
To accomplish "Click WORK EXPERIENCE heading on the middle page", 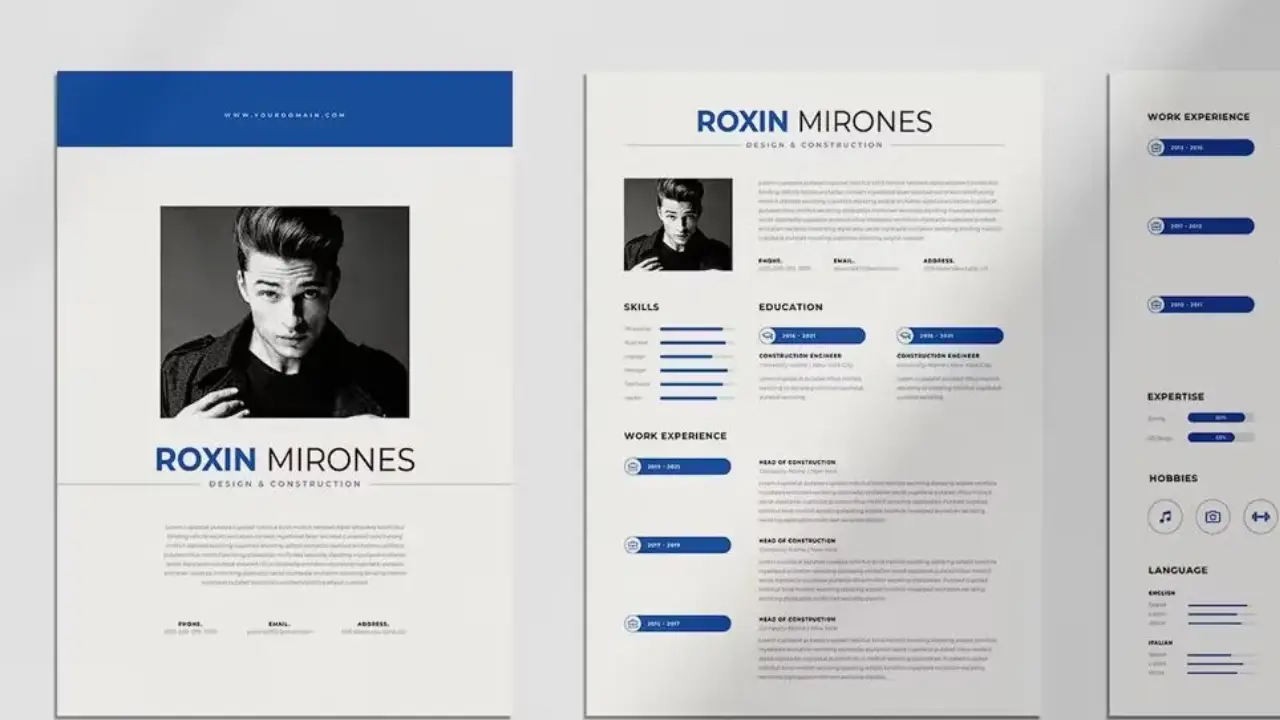I will point(676,436).
